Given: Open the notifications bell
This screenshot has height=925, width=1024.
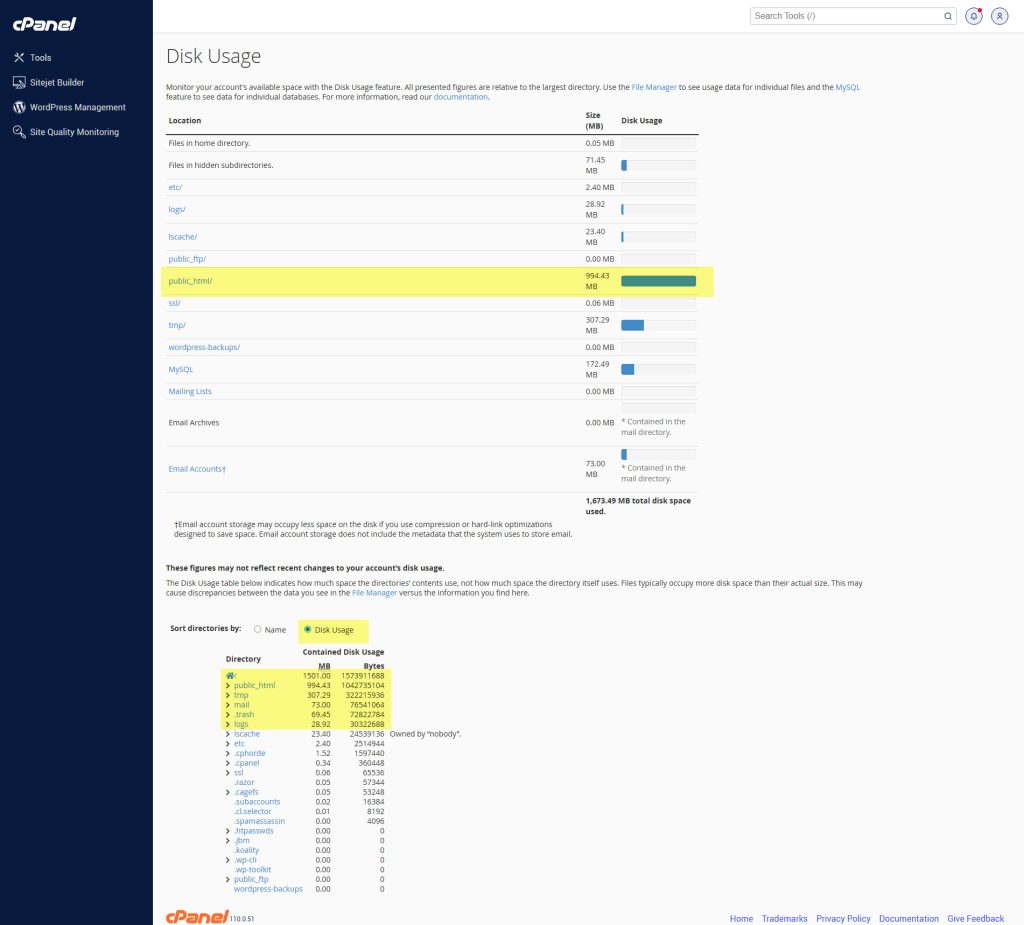Looking at the screenshot, I should (973, 16).
